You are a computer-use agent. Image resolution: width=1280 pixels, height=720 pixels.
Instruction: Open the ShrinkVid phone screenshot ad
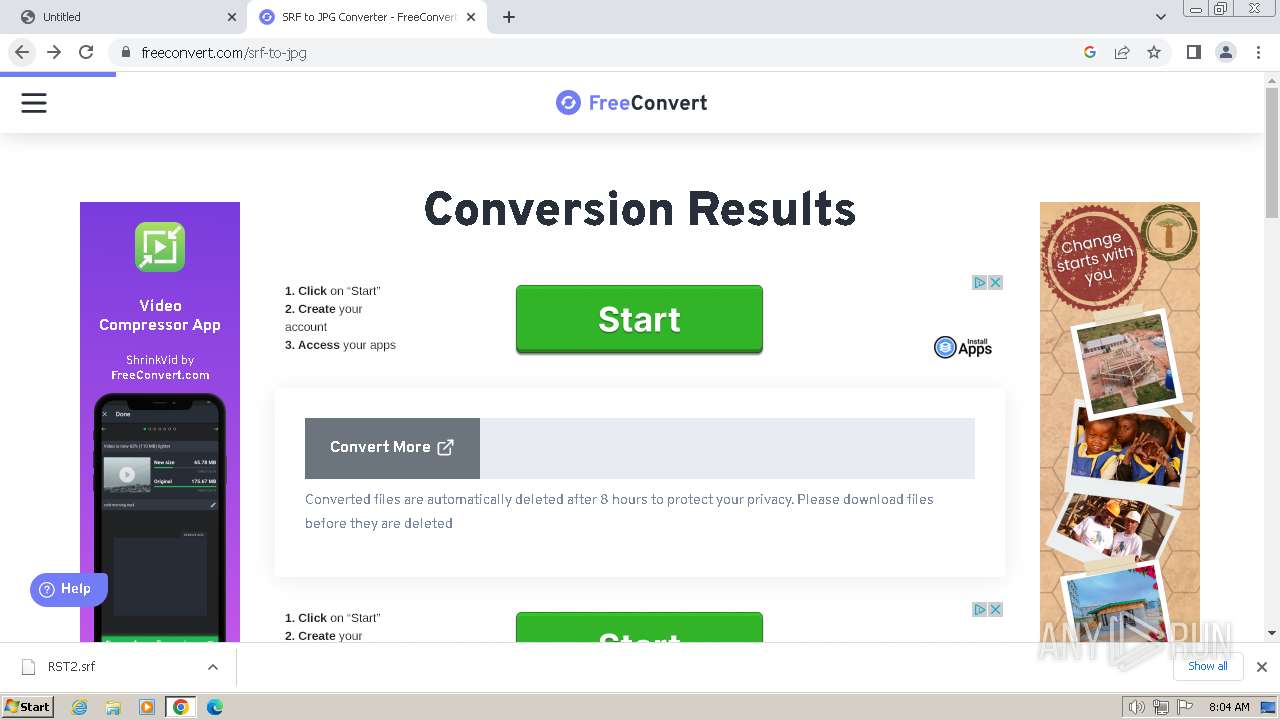[x=160, y=517]
